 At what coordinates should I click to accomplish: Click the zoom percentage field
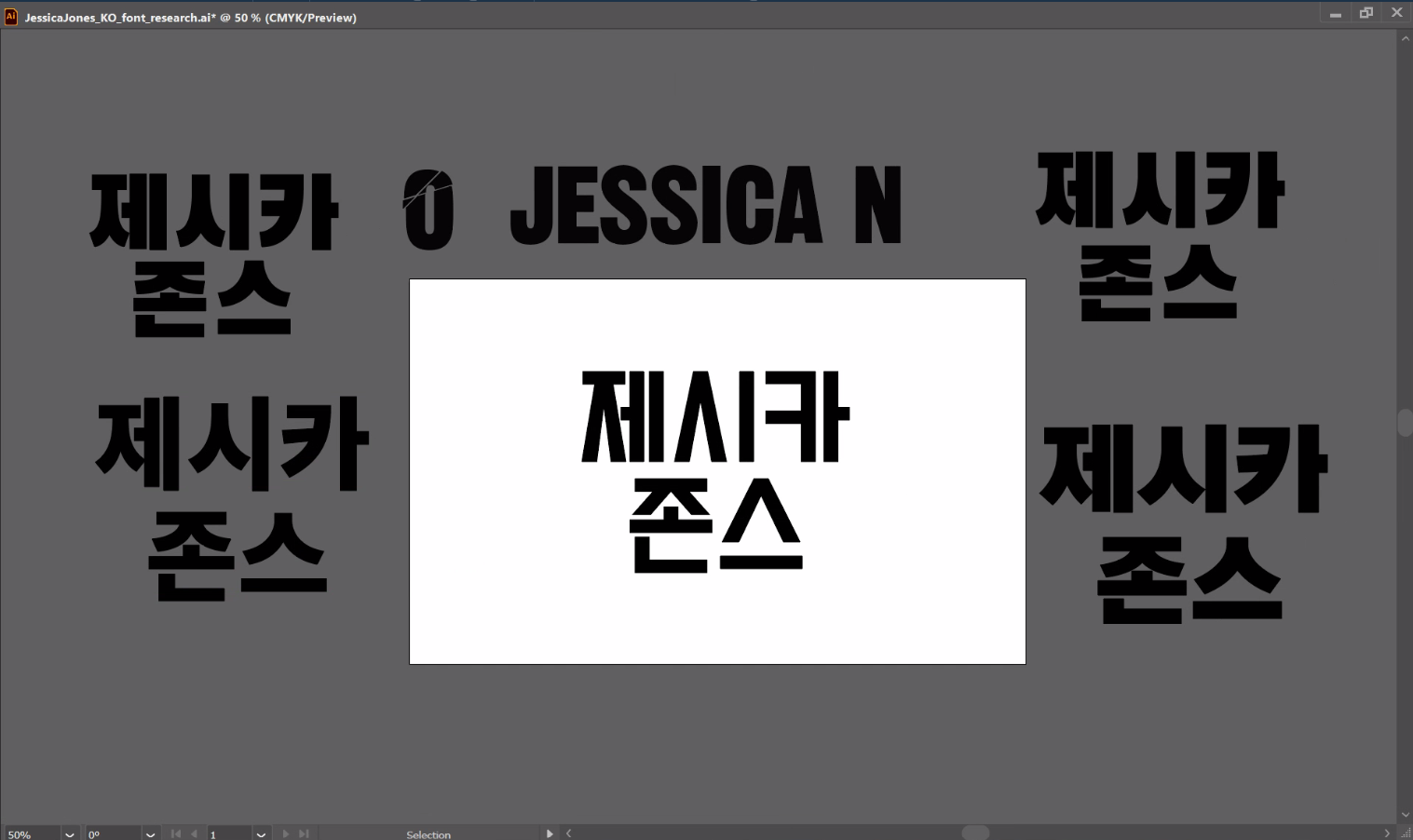[32, 833]
